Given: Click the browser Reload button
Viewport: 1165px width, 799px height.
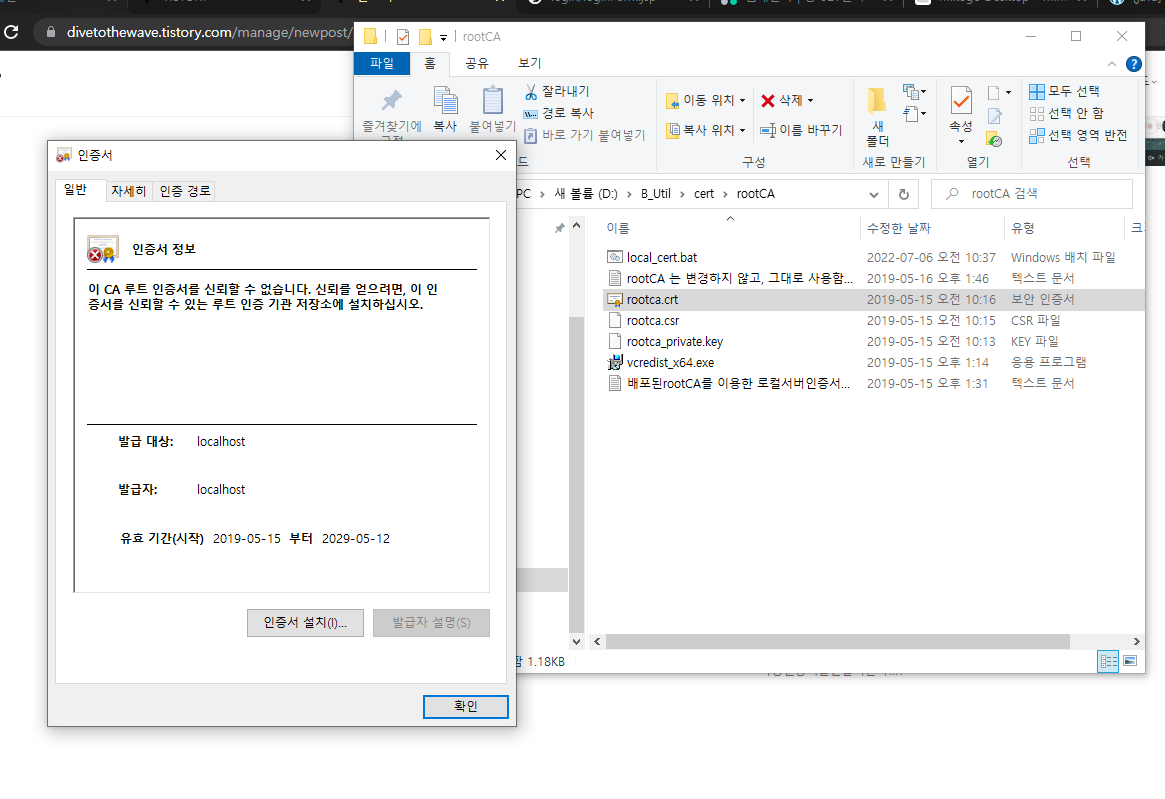Looking at the screenshot, I should click(11, 32).
